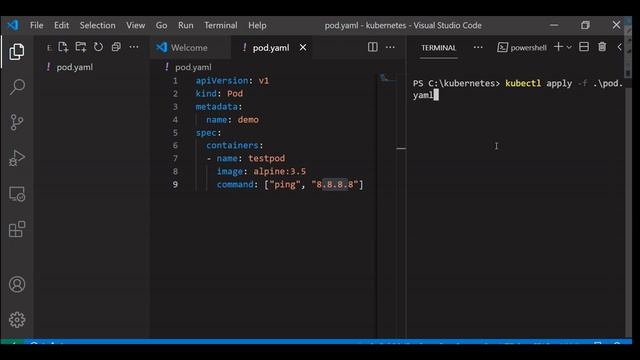Click the 'apiVersion' key on line 1

(x=222, y=80)
